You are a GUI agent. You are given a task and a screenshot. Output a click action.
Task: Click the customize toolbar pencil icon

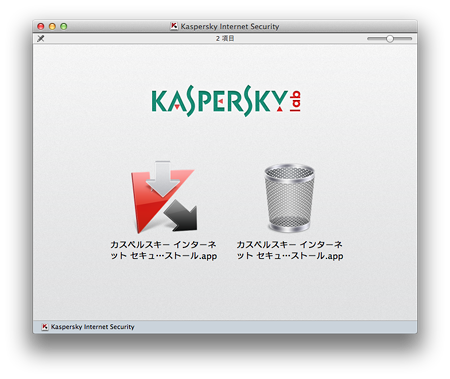(41, 39)
